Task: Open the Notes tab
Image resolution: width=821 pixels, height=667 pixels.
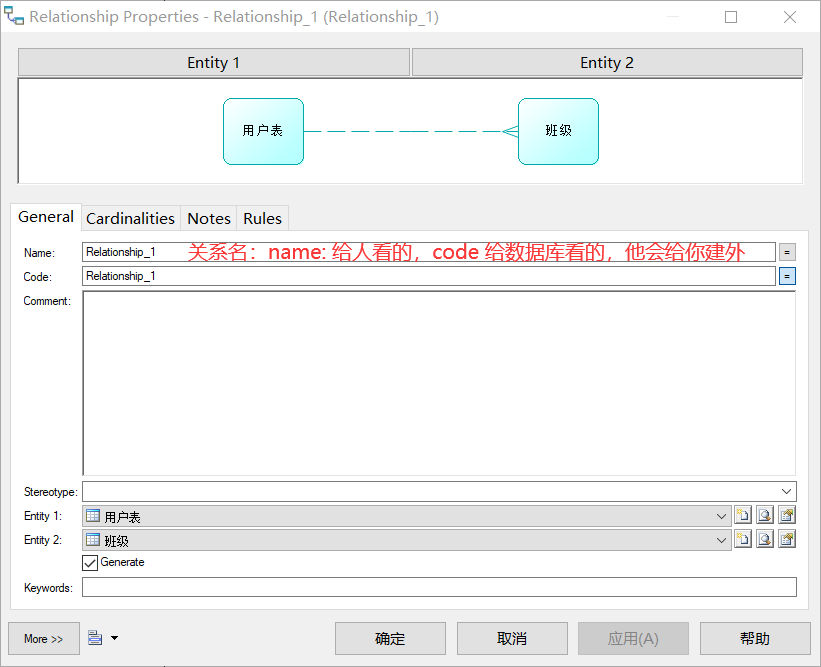Action: pyautogui.click(x=208, y=218)
